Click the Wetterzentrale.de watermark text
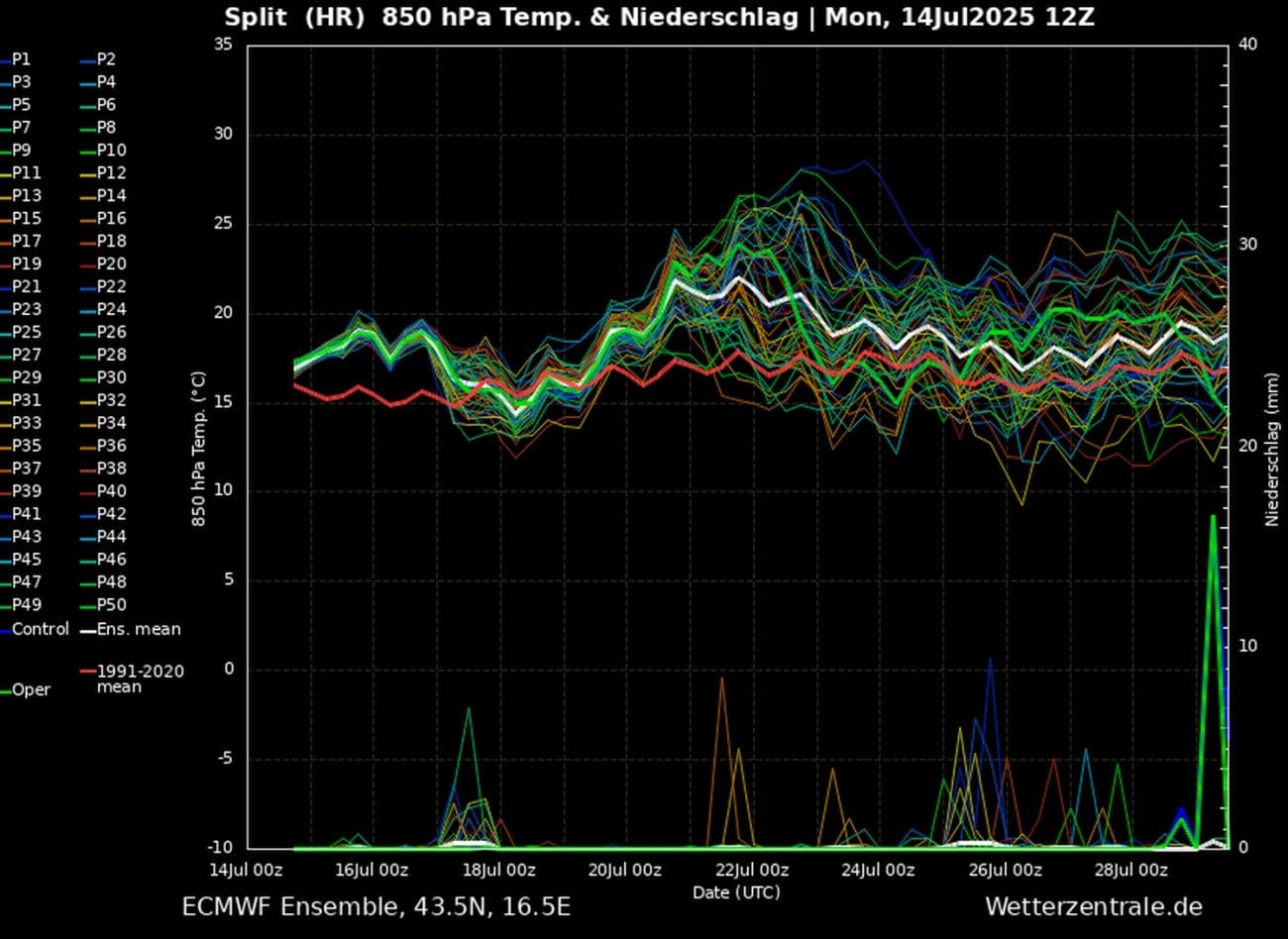 pos(1093,906)
